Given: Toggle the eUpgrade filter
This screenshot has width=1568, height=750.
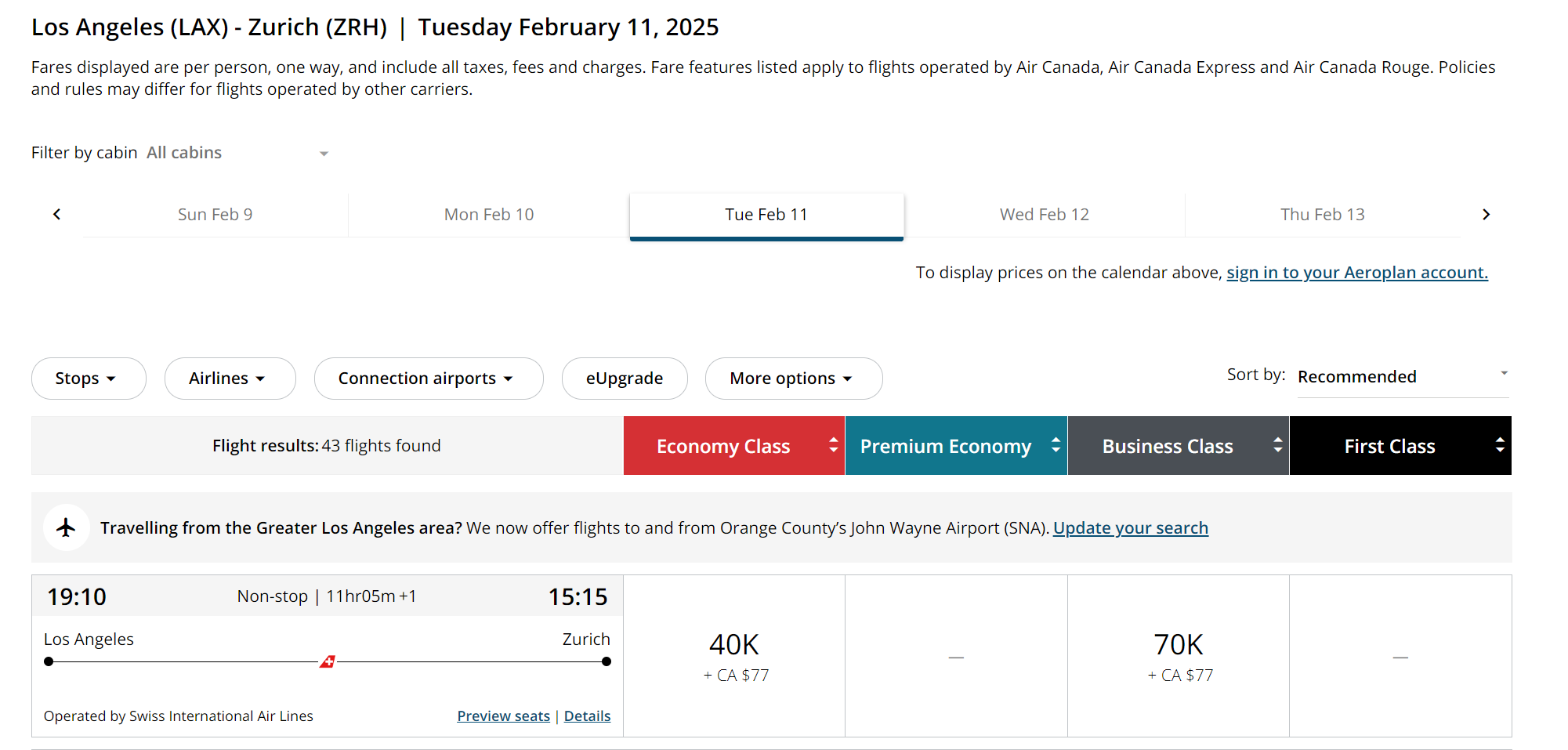Looking at the screenshot, I should pos(624,379).
